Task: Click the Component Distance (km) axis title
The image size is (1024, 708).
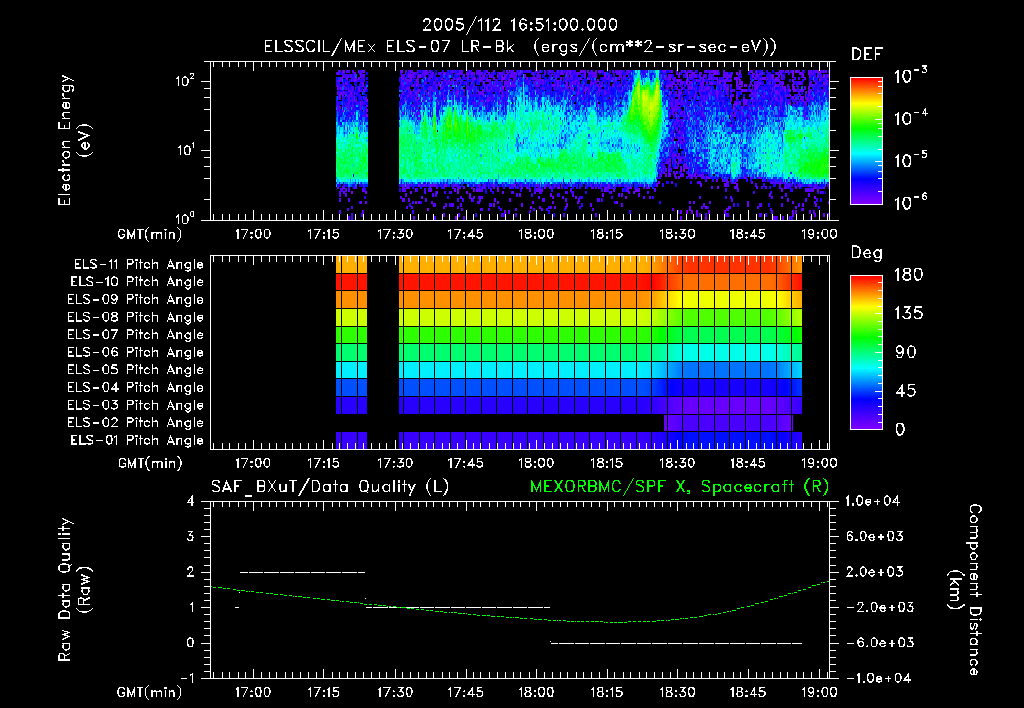Action: coord(965,590)
